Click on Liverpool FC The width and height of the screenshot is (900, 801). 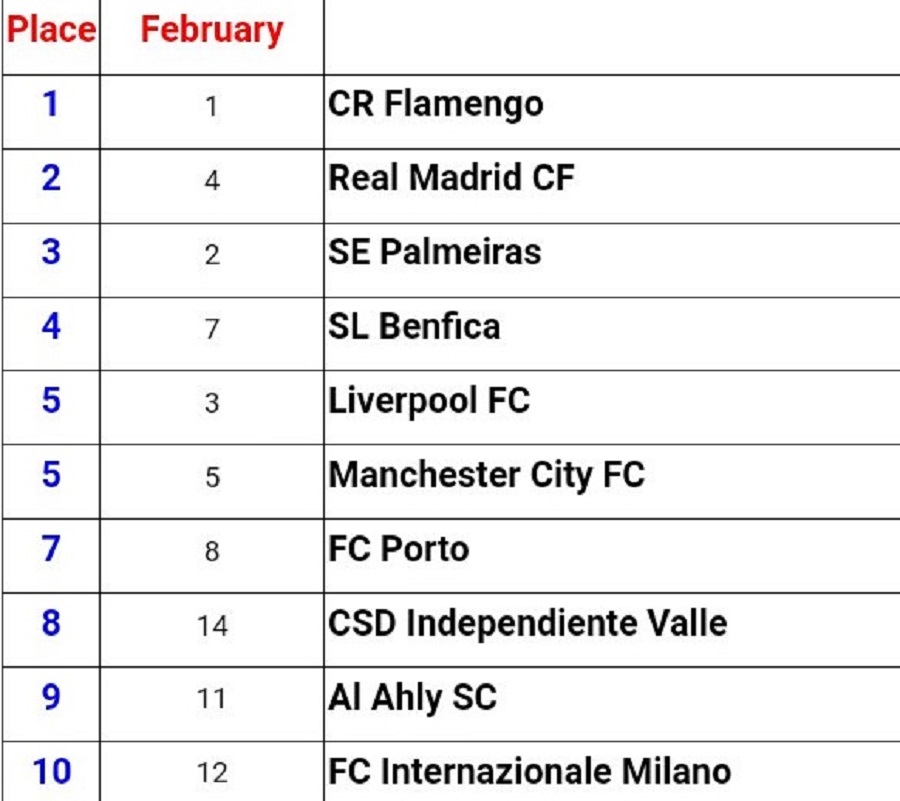(x=429, y=400)
